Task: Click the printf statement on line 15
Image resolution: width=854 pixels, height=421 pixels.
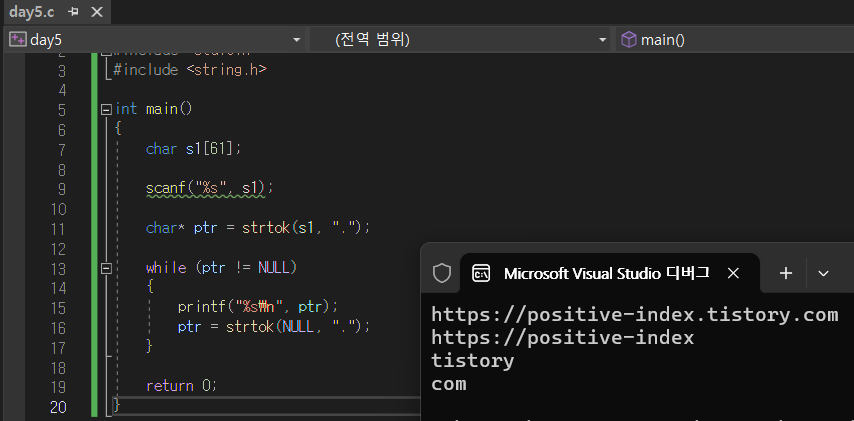Action: pos(258,307)
